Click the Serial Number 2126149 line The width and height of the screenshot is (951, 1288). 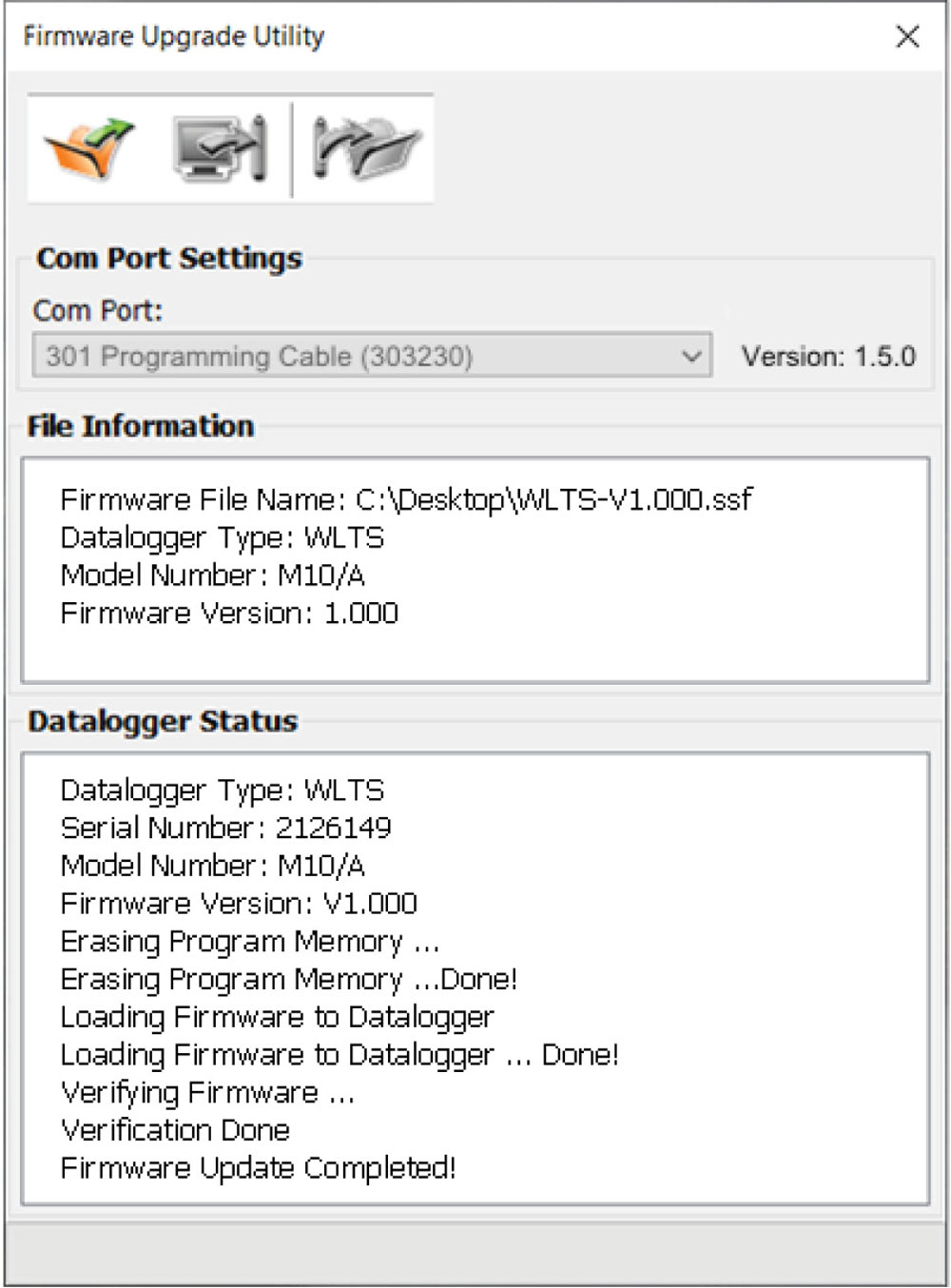tap(226, 828)
